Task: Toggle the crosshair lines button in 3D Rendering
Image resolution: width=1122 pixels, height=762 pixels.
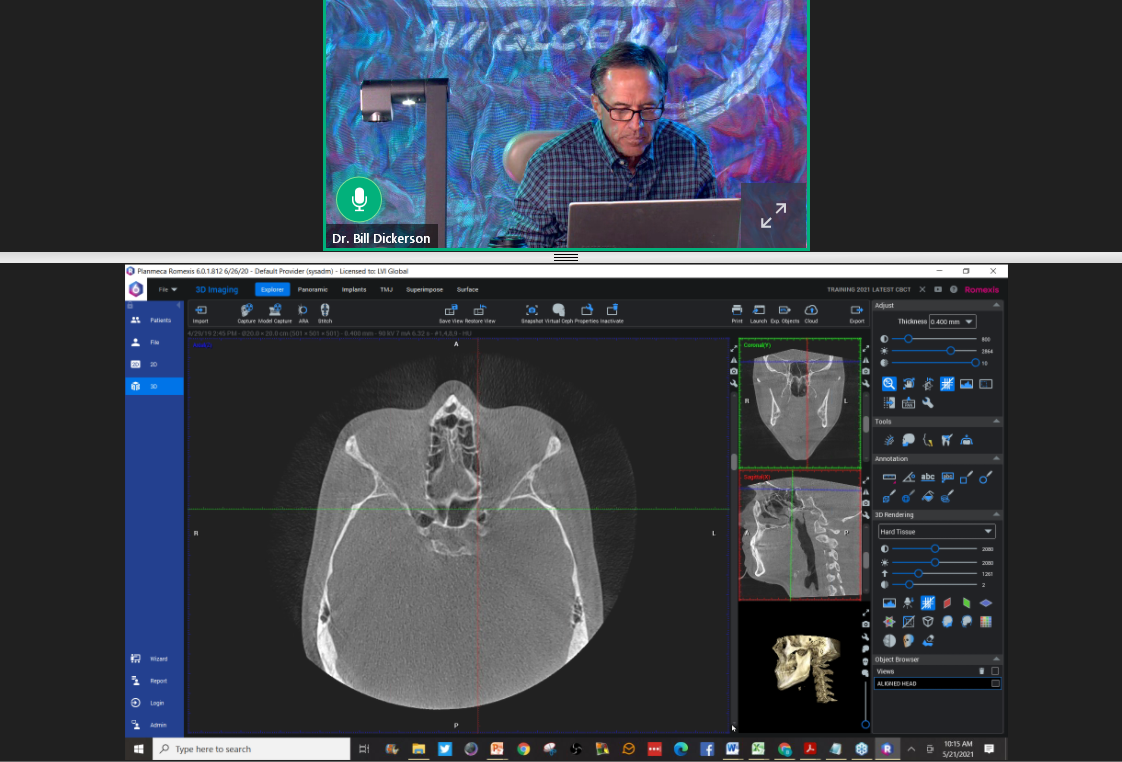Action: click(x=928, y=603)
